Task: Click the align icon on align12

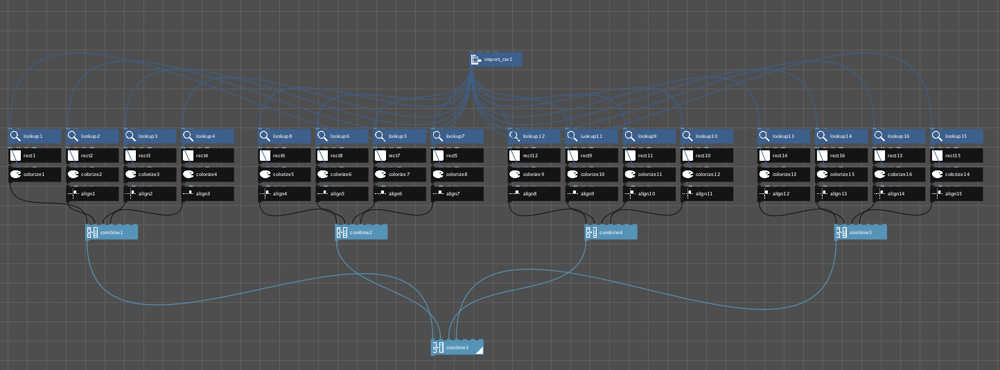Action: pos(764,193)
